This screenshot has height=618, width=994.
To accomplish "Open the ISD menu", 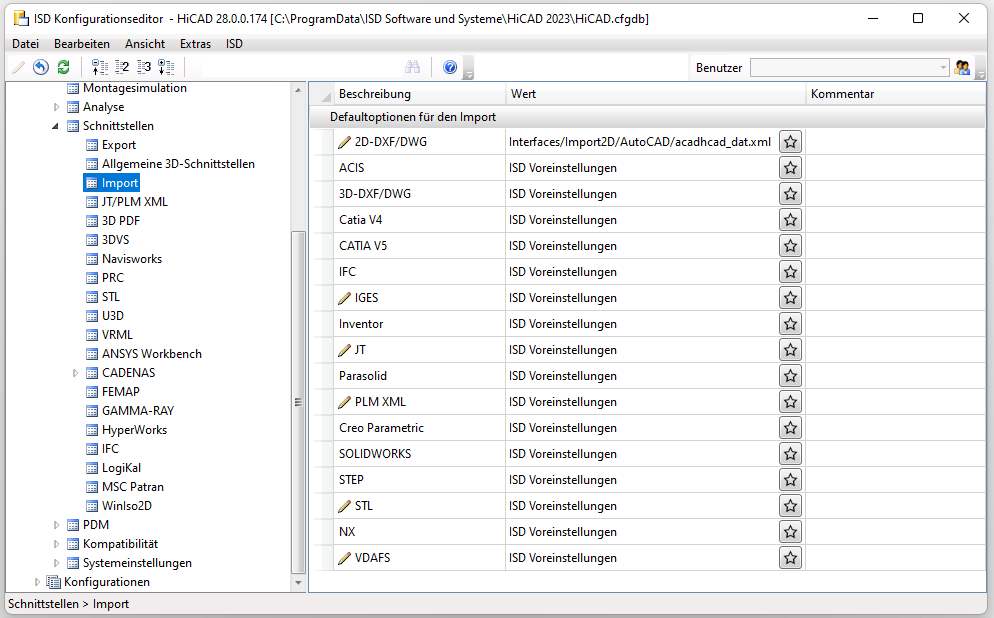I will 234,44.
